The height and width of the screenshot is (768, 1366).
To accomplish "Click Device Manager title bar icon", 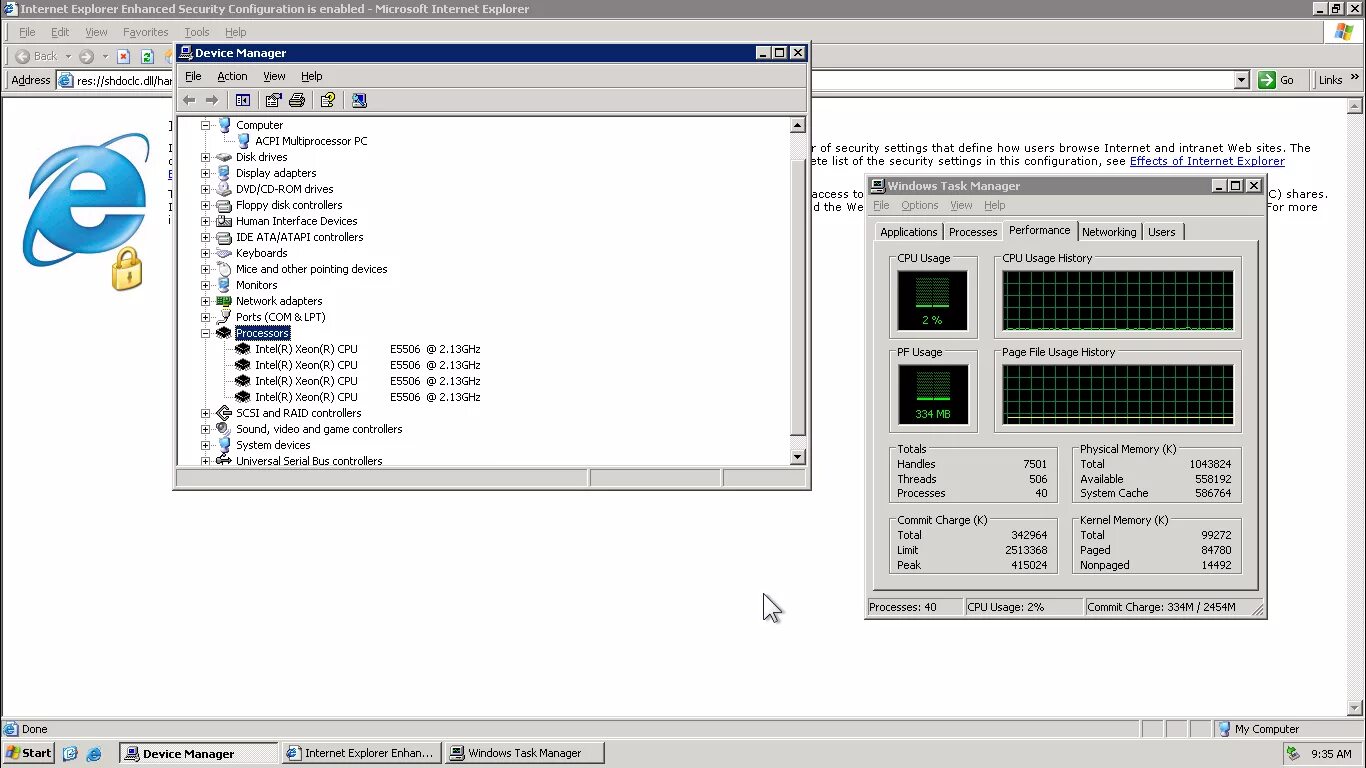I will 186,53.
